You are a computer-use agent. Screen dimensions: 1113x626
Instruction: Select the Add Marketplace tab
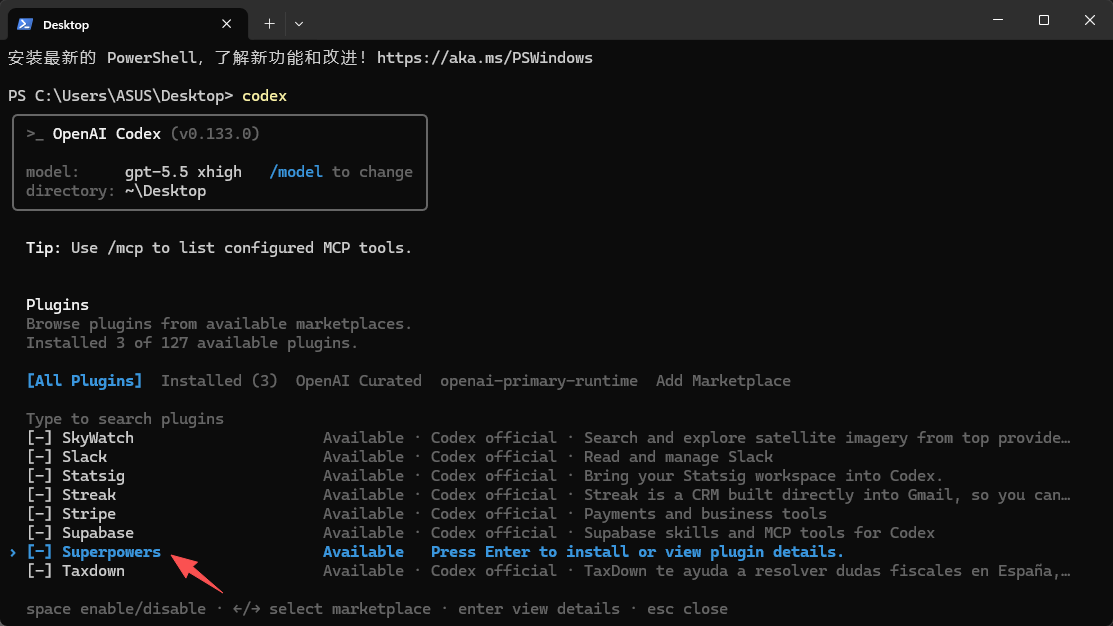pyautogui.click(x=723, y=381)
